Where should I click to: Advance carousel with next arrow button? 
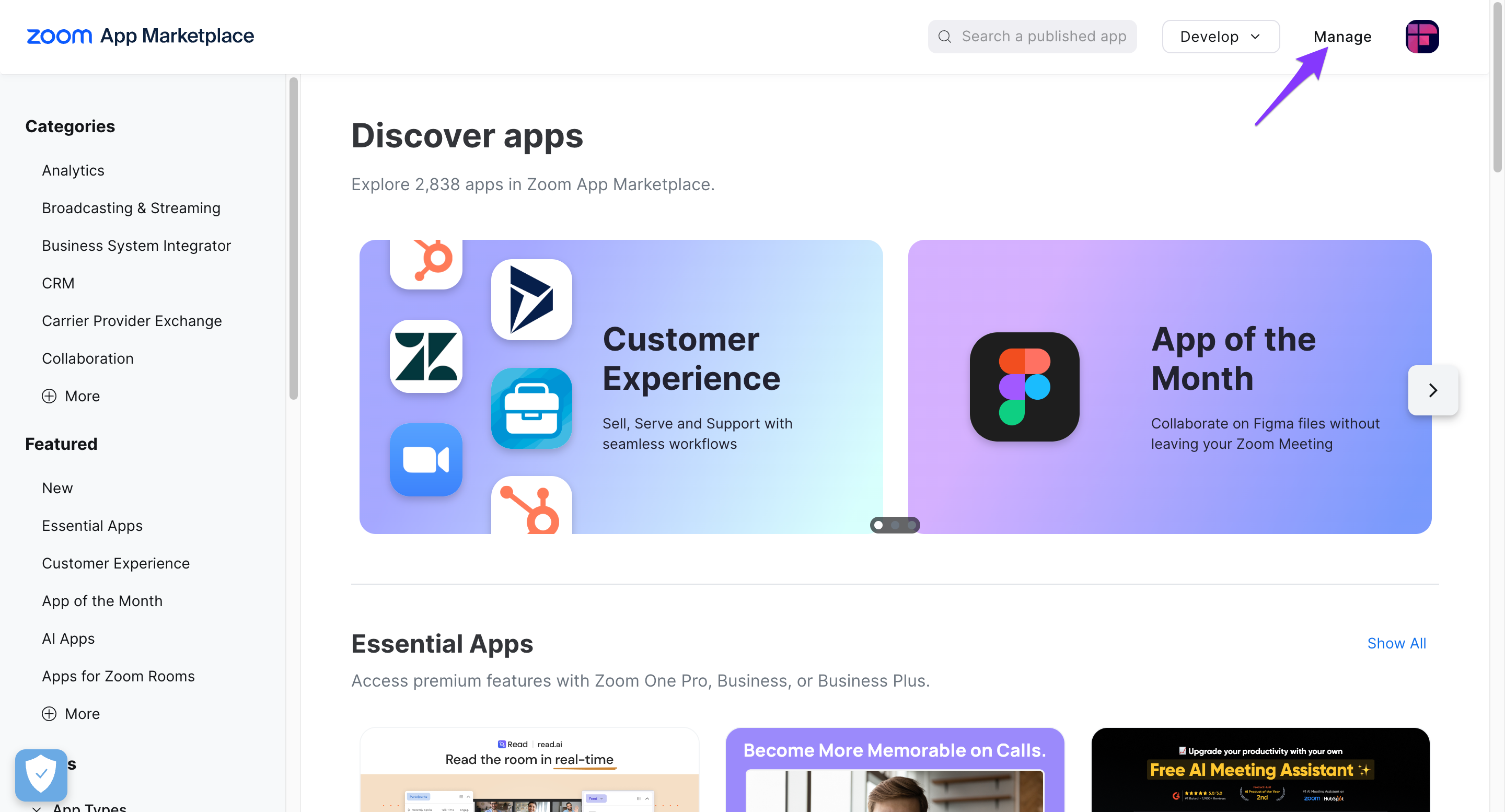(1432, 390)
